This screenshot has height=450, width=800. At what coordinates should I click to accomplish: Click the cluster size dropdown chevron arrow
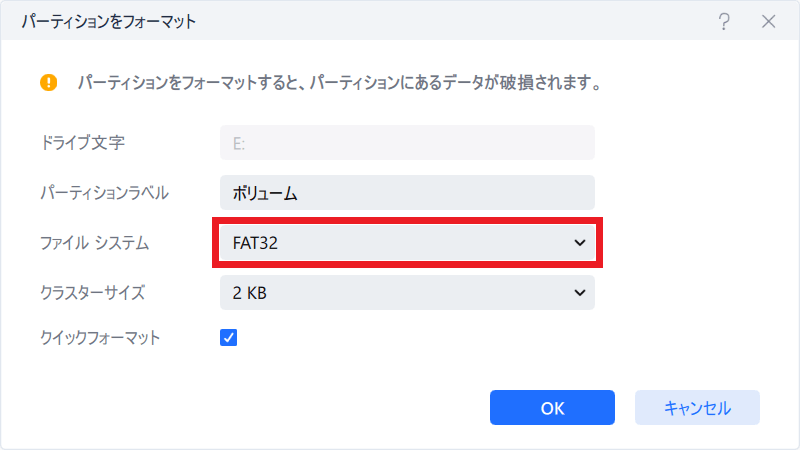click(579, 293)
